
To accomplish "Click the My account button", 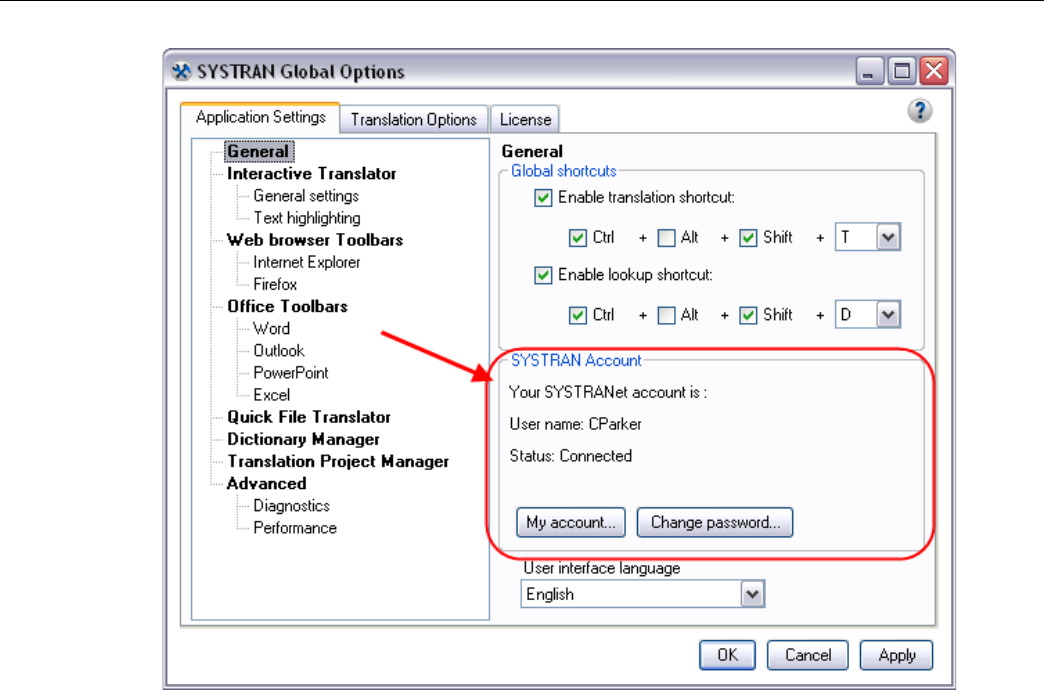I will click(571, 522).
